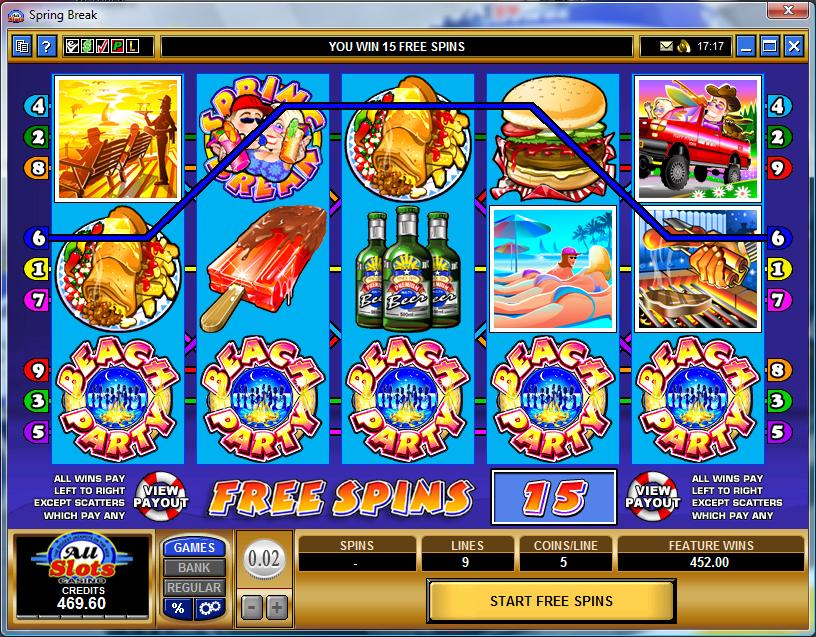Open left View Payout lifebuoy button

point(161,496)
